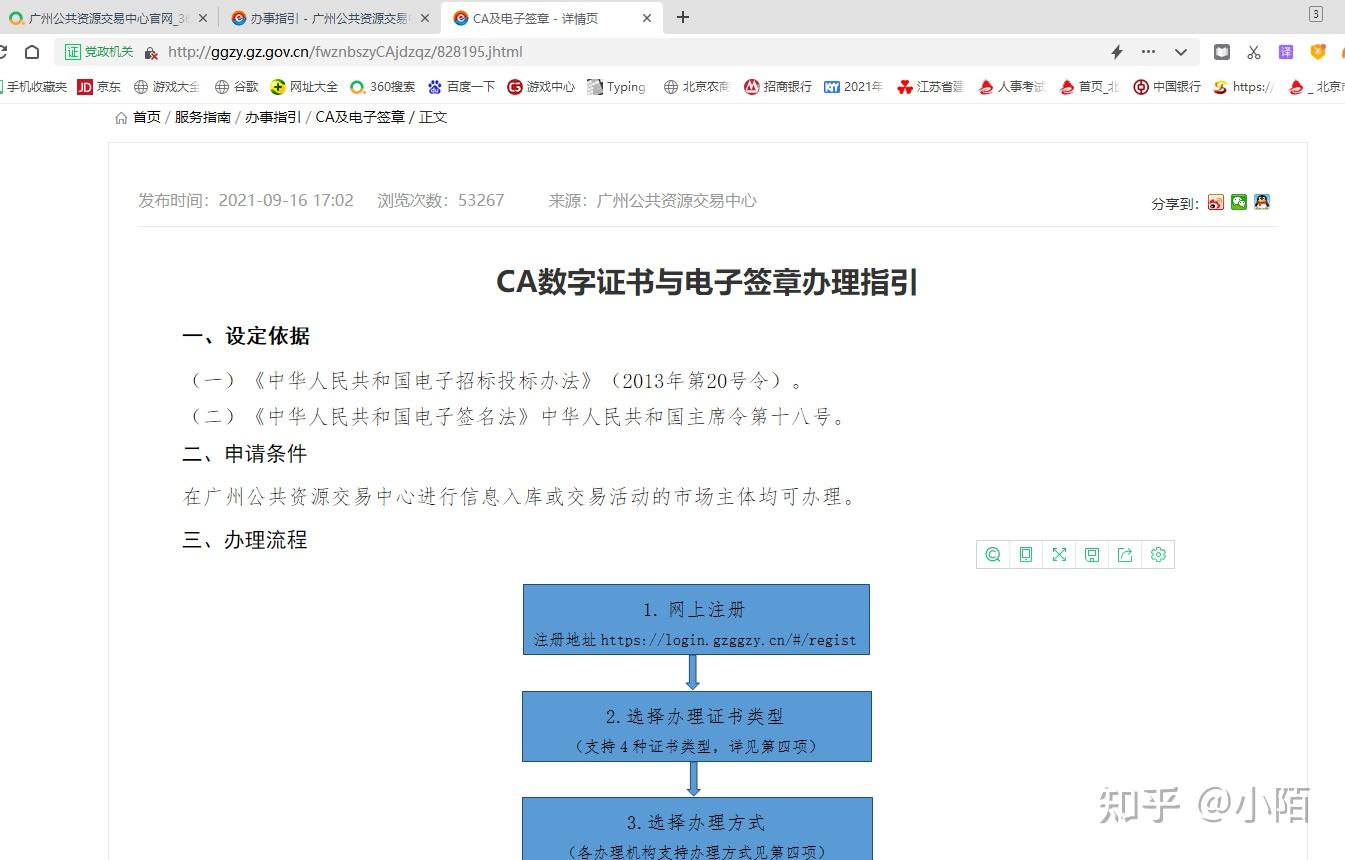Open 2021年 bookmark
Screen dimensions: 1345x860
(x=854, y=87)
